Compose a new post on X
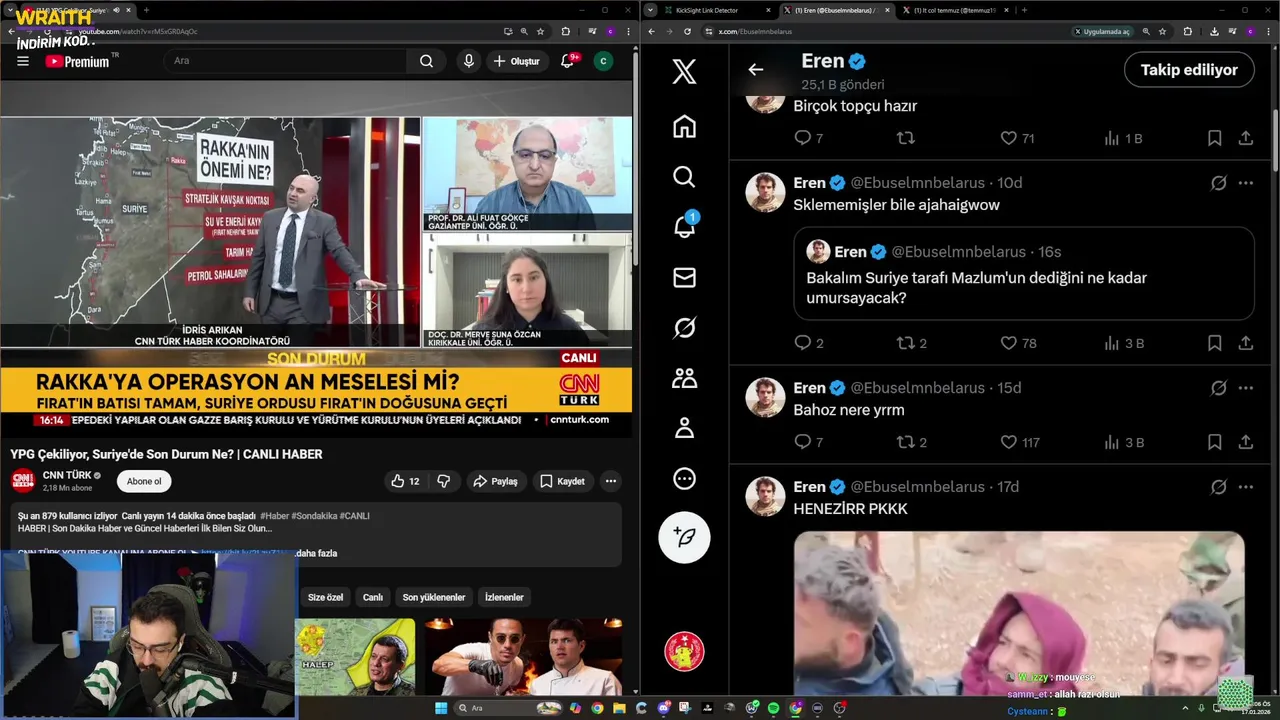 [684, 537]
